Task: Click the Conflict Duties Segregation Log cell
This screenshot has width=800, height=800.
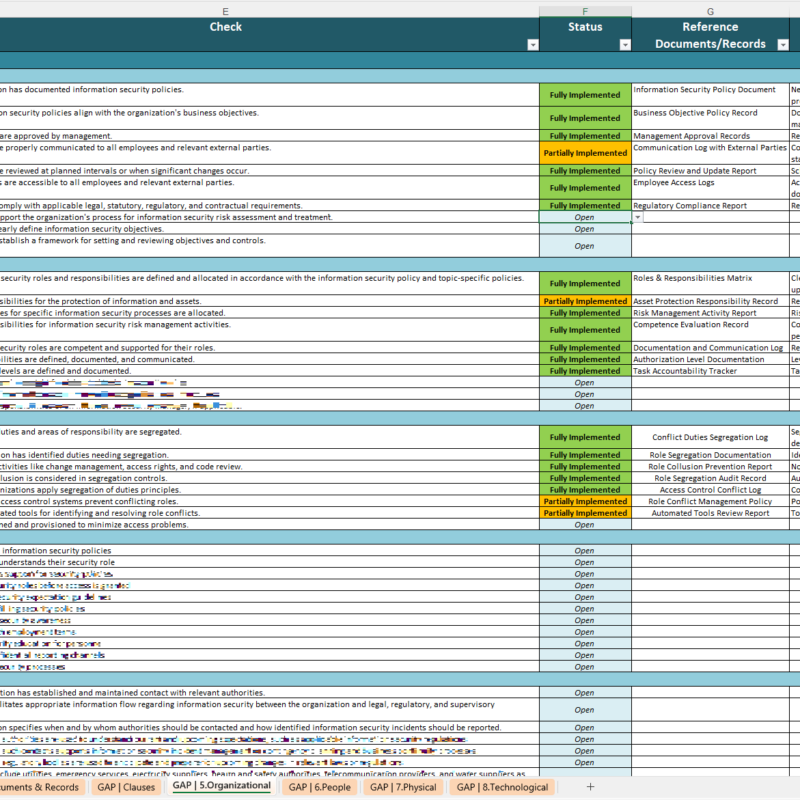Action: click(x=710, y=437)
